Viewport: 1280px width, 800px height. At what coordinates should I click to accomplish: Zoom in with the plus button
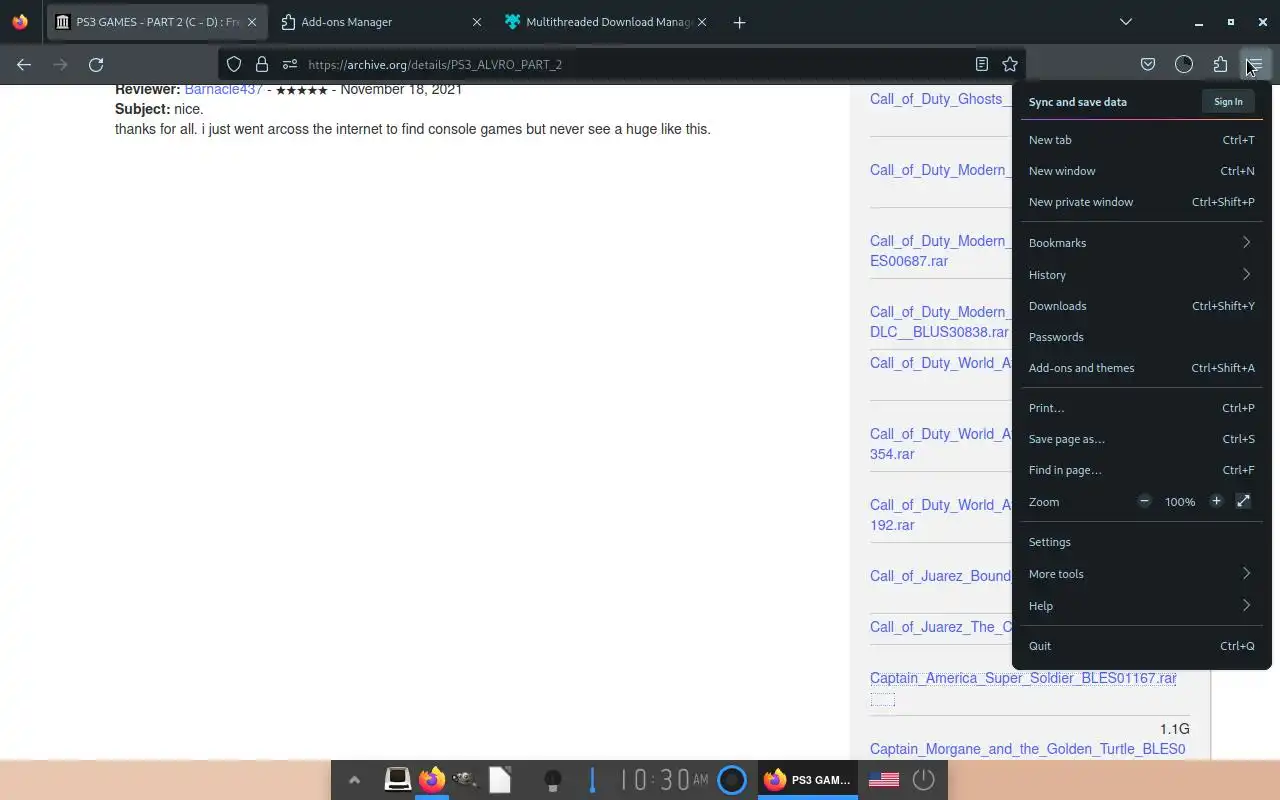pyautogui.click(x=1216, y=501)
